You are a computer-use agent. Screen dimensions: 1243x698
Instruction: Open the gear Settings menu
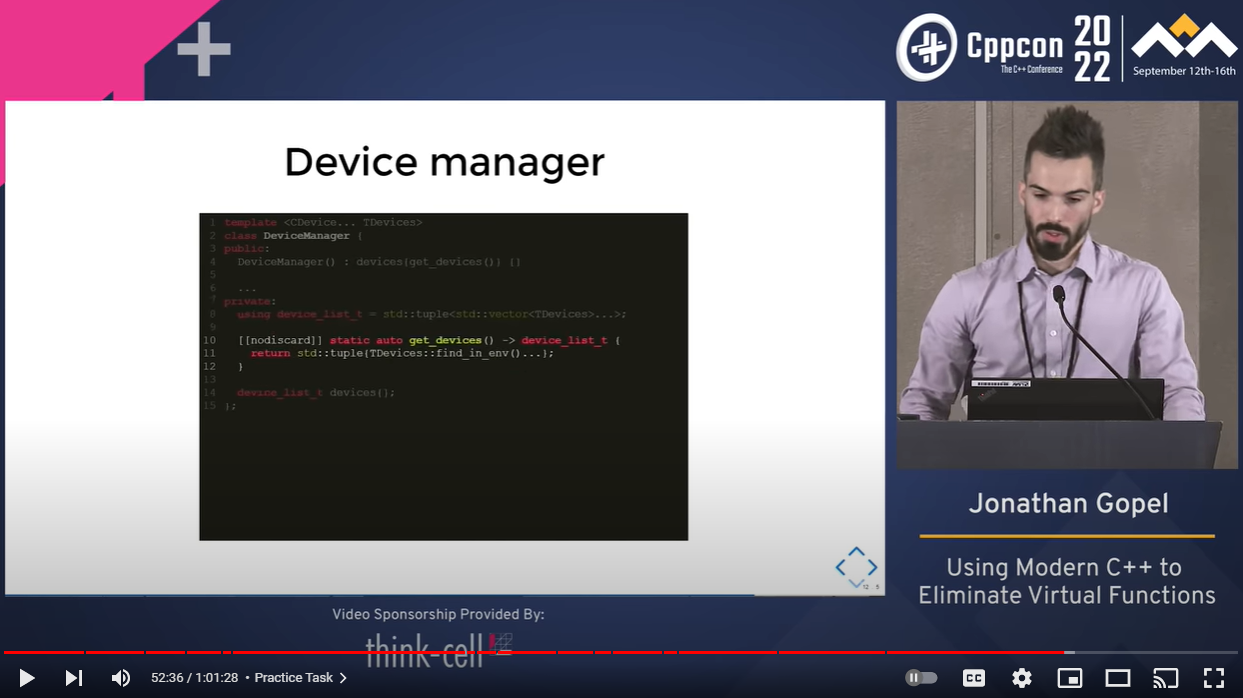coord(1021,678)
